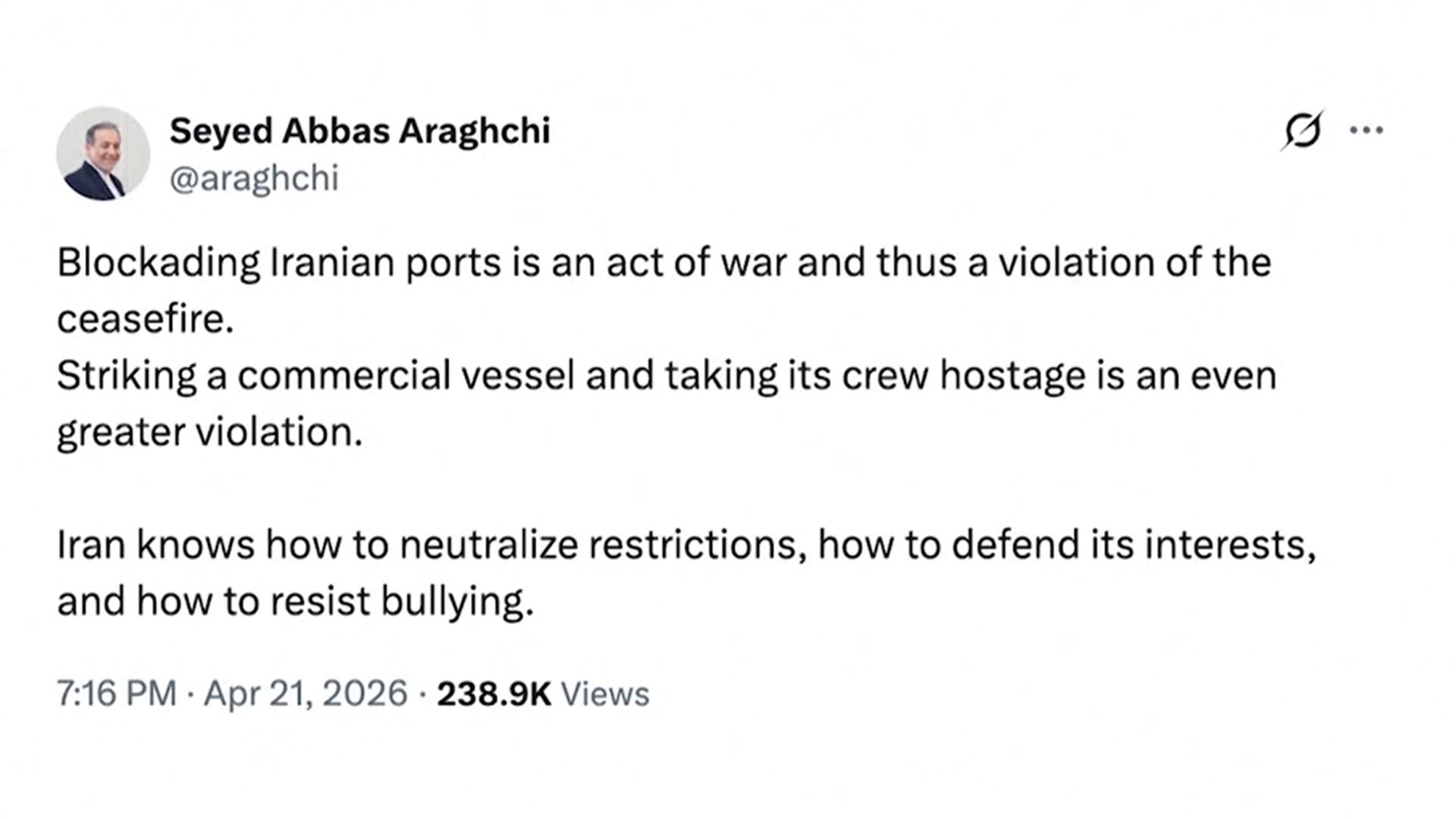Image resolution: width=1456 pixels, height=819 pixels.
Task: Open the Seyed Abbas Araghchi display name link
Action: pos(359,130)
